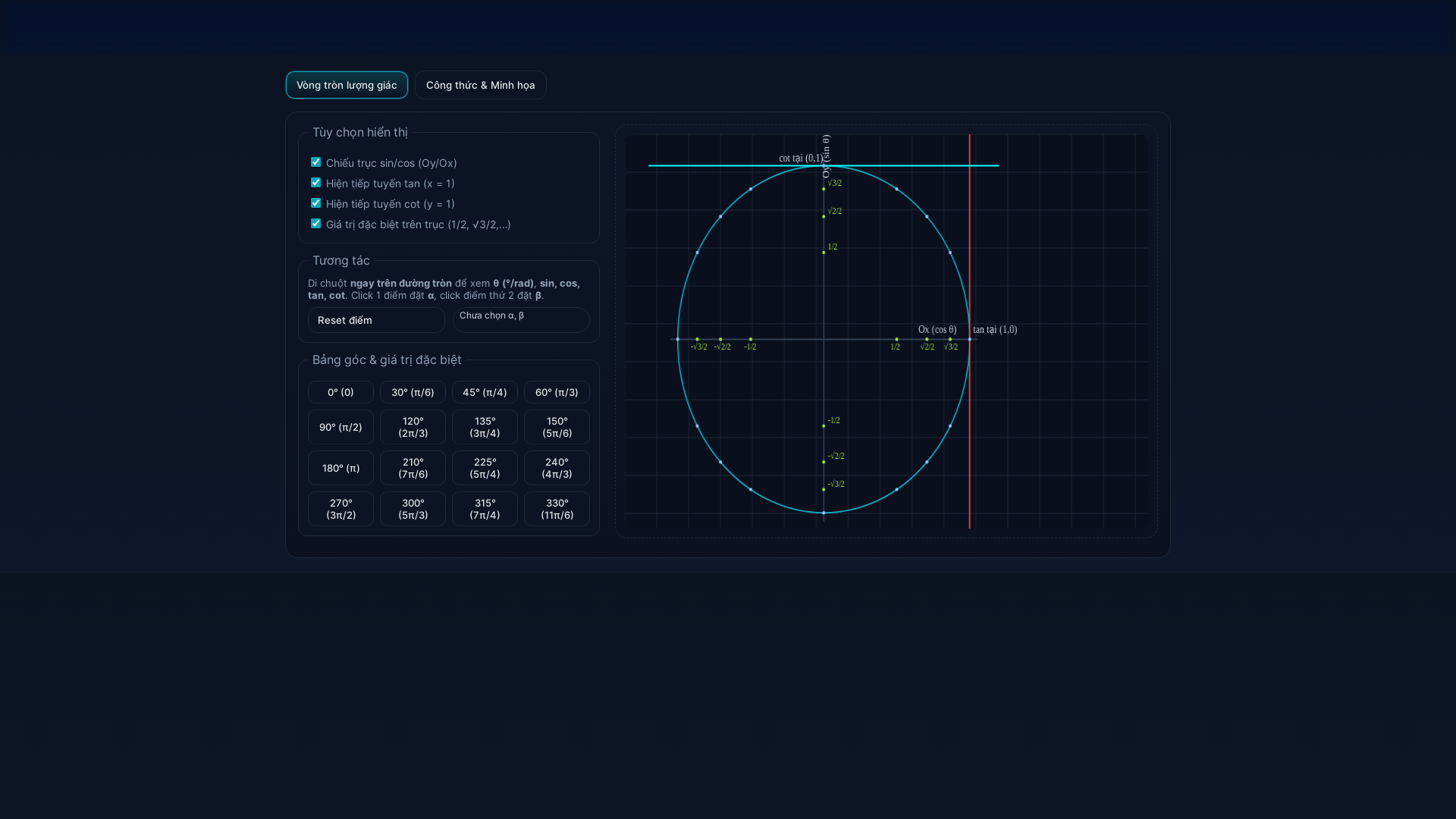This screenshot has height=819, width=1456.
Task: Choose the 60° (π/3) angle
Action: point(557,392)
